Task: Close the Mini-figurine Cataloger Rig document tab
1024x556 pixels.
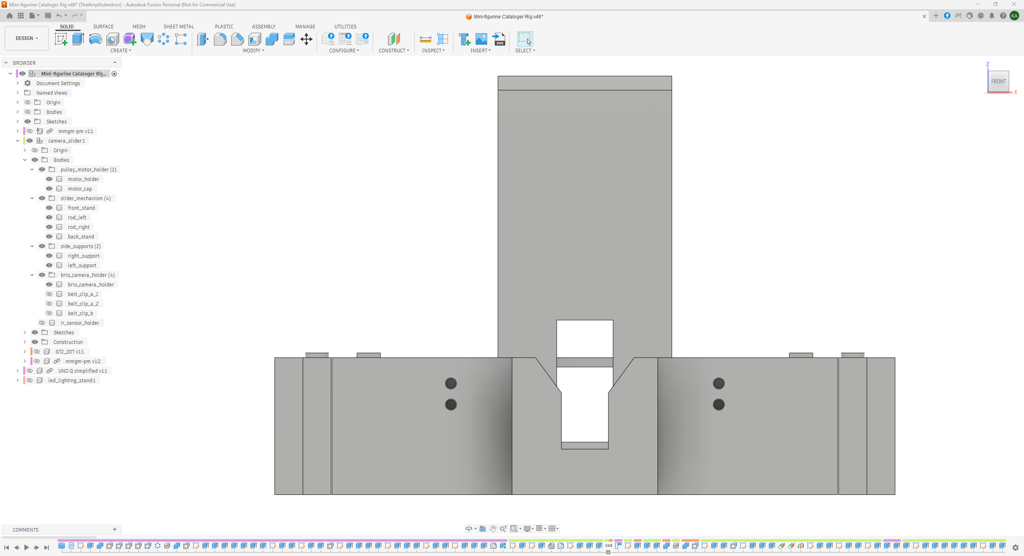Action: (x=924, y=16)
